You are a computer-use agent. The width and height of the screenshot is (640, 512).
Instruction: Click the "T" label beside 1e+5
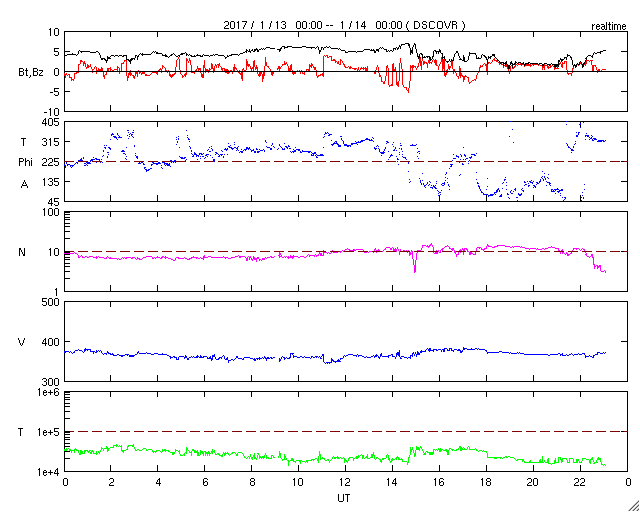(21, 432)
